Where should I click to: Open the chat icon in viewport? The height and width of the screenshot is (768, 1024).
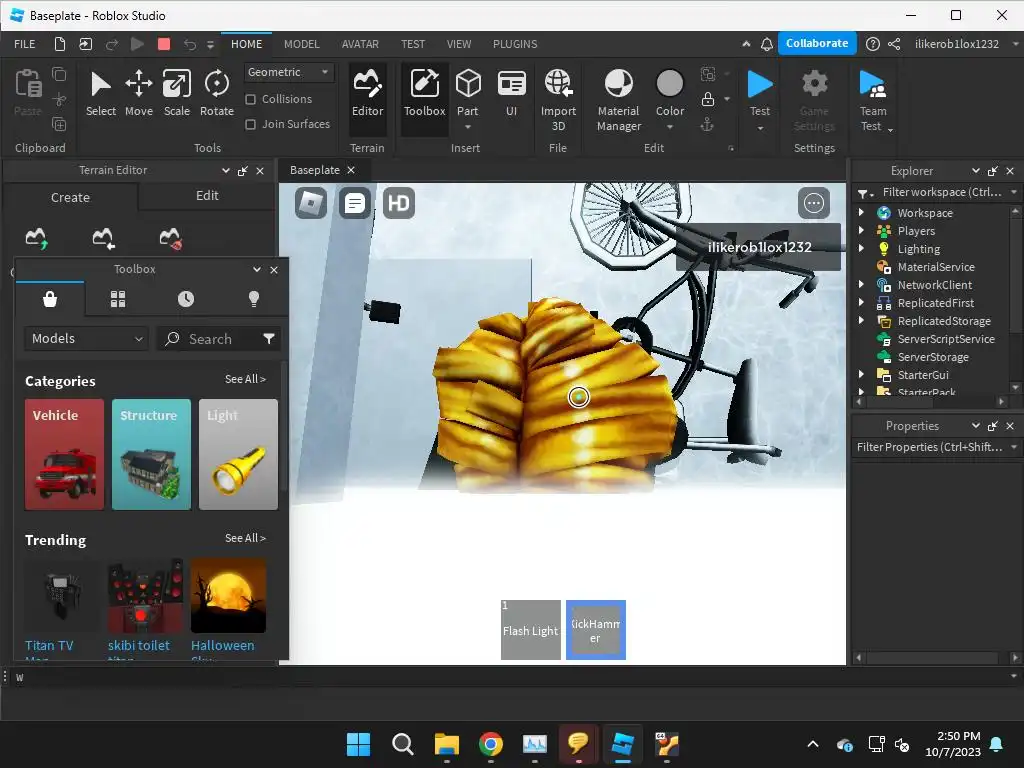[x=355, y=203]
